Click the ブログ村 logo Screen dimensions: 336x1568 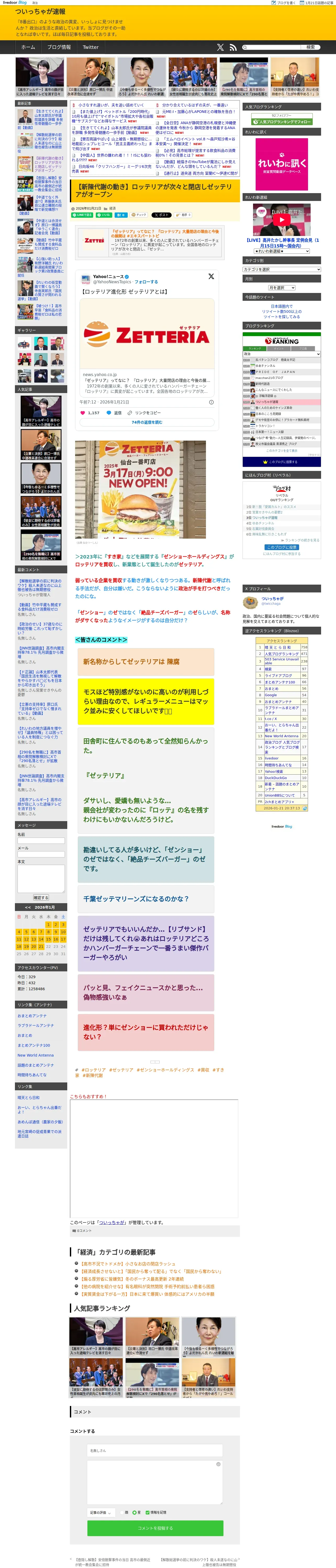coord(282,488)
